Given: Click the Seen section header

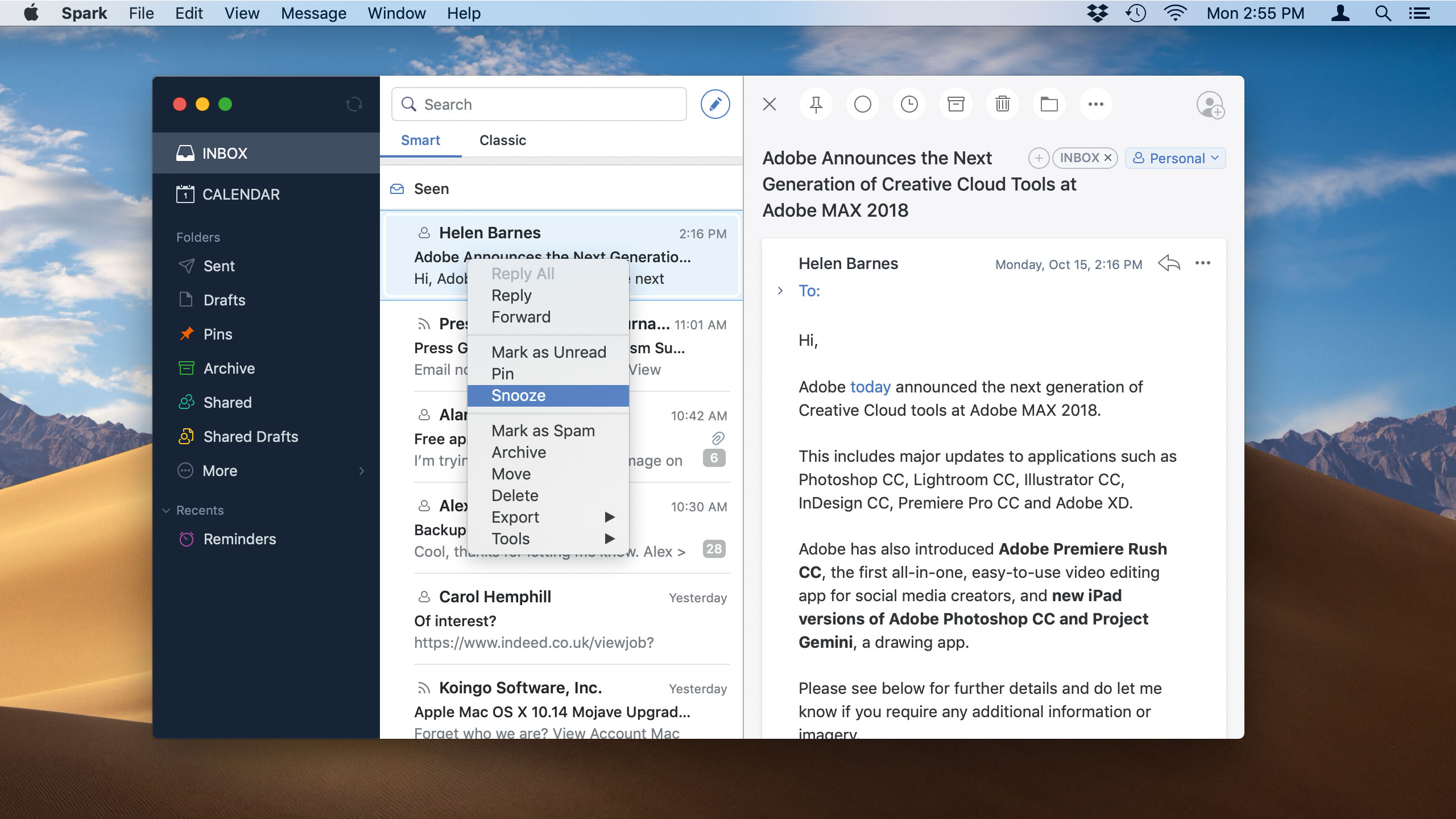Looking at the screenshot, I should (561, 189).
